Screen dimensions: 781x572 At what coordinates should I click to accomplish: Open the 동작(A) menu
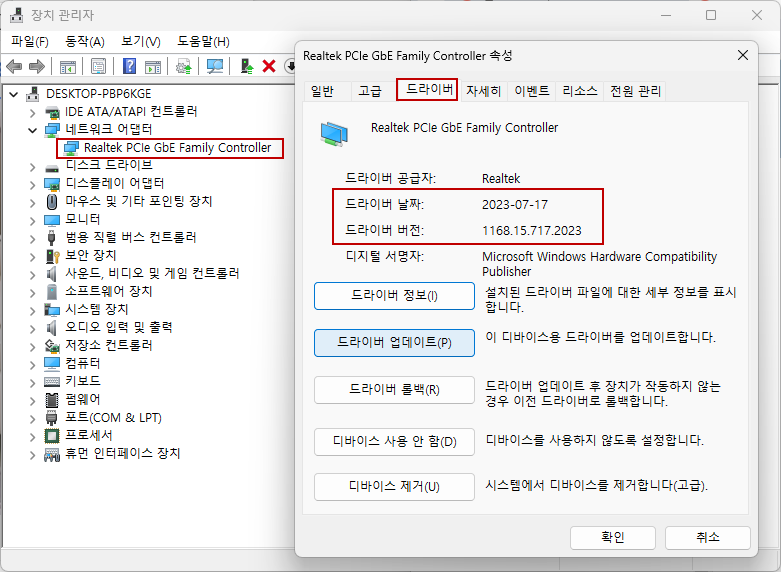85,41
